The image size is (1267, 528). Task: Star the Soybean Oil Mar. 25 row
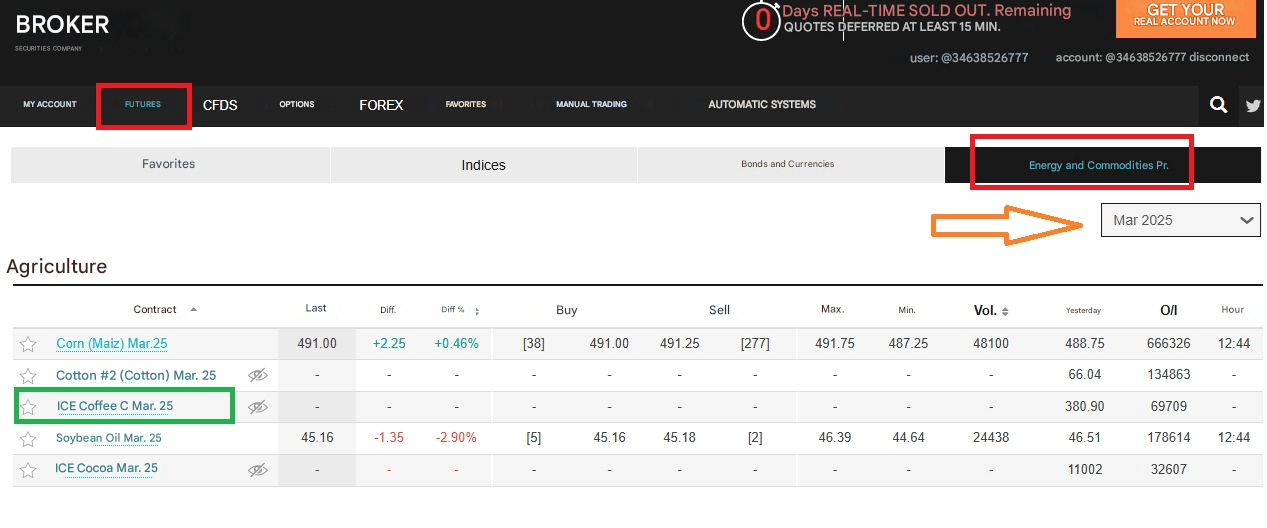click(28, 439)
